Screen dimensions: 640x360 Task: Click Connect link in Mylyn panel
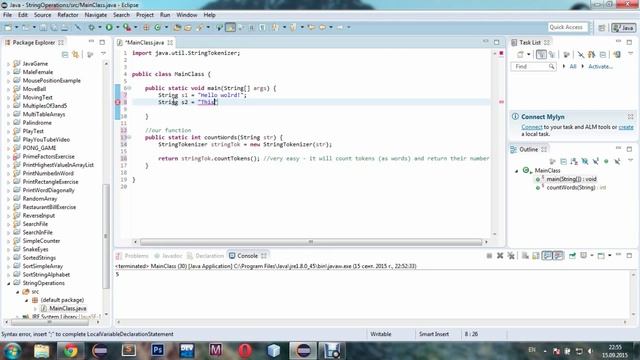(532, 127)
